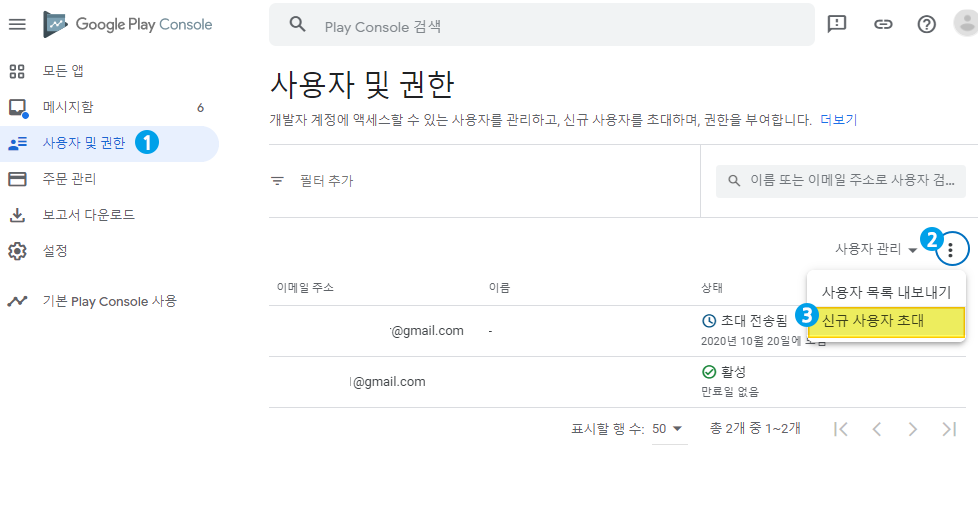Open the hamburger navigation menu
This screenshot has width=978, height=524.
click(17, 24)
